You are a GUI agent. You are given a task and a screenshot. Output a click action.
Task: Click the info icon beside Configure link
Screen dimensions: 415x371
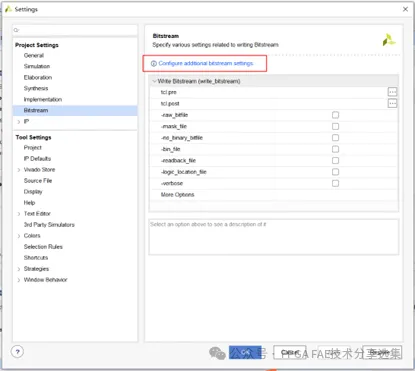tap(154, 64)
